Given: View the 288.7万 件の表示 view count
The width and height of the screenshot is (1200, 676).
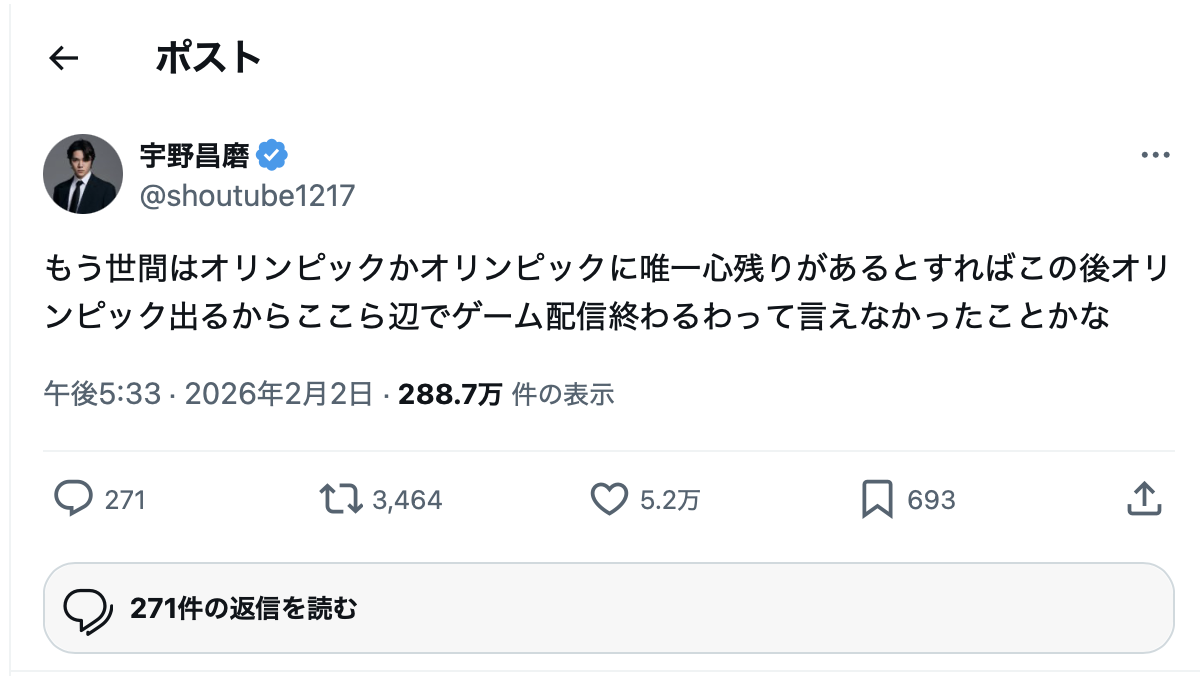Looking at the screenshot, I should [x=506, y=395].
